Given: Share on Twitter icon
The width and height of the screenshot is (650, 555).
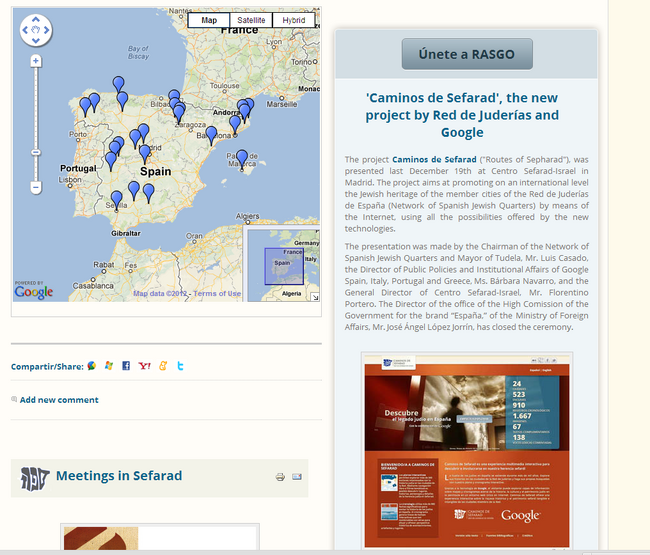Looking at the screenshot, I should point(180,366).
